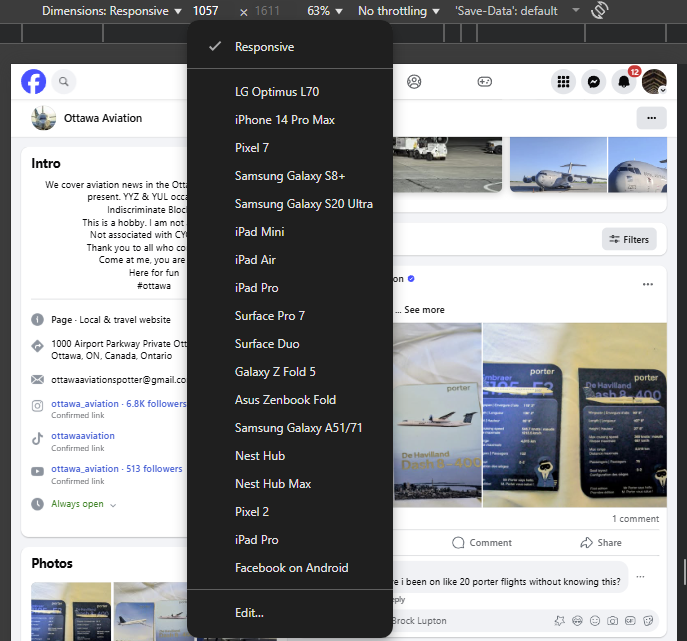This screenshot has width=687, height=641.
Task: Insert sticker in reply box
Action: click(x=648, y=621)
